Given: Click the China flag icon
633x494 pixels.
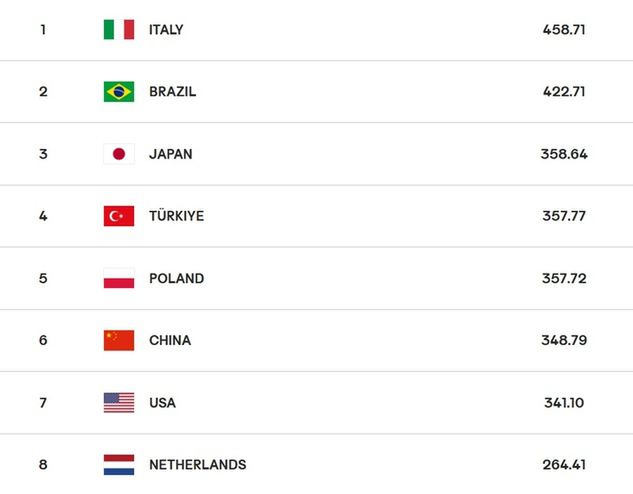Looking at the screenshot, I should [119, 340].
